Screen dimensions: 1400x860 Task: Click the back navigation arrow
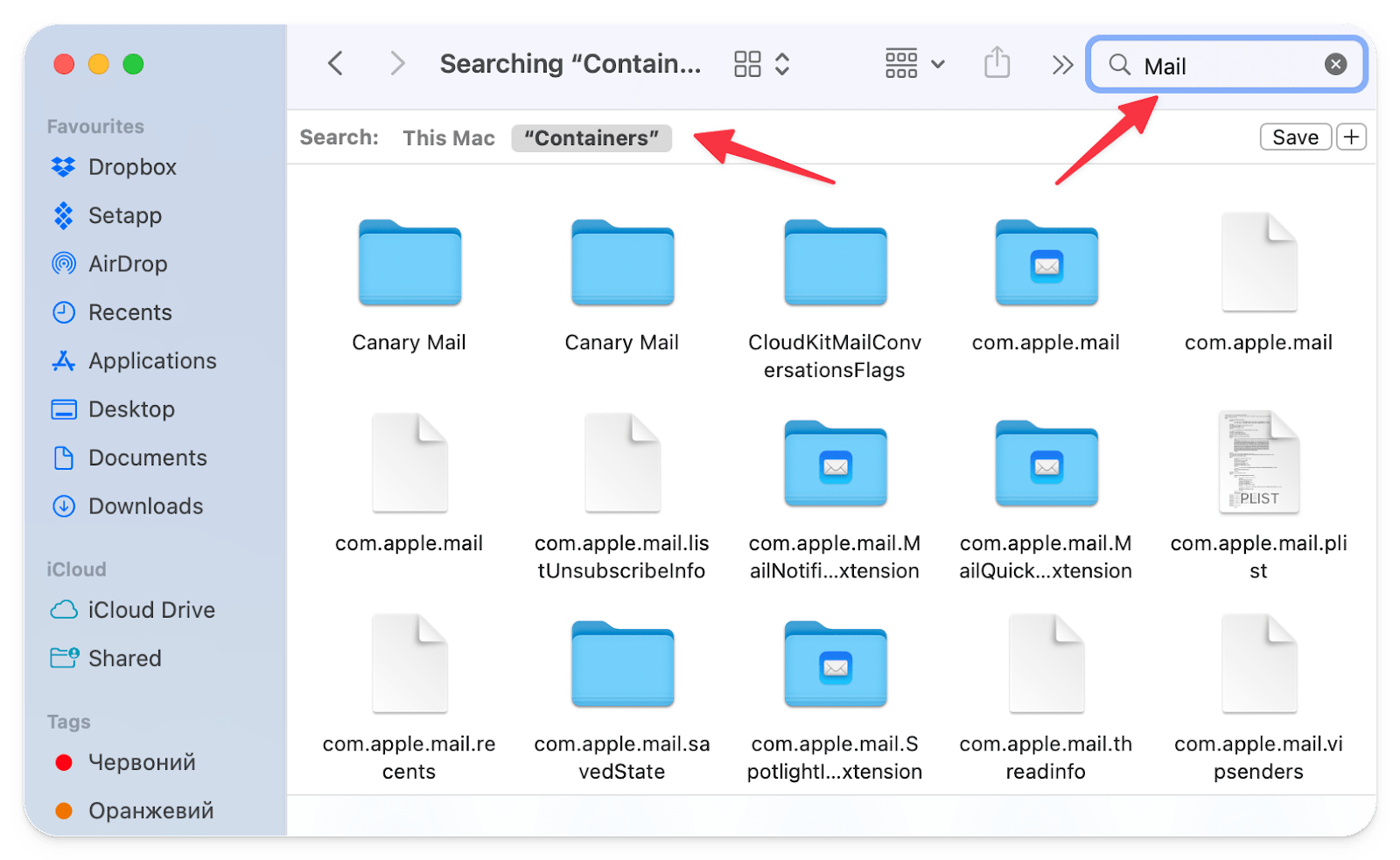click(x=336, y=63)
